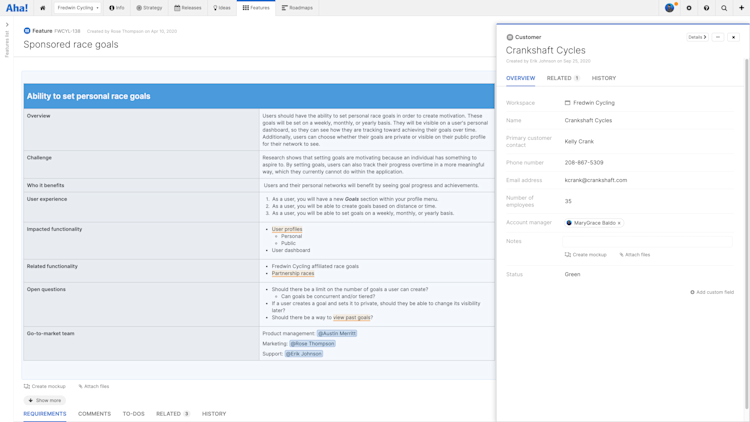Select the customer Overview tab
750x422 pixels.
click(x=520, y=78)
